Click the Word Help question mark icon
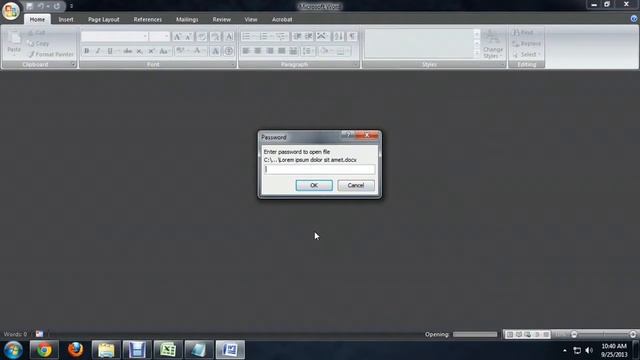Screen dimensions: 640x360 click(x=634, y=19)
